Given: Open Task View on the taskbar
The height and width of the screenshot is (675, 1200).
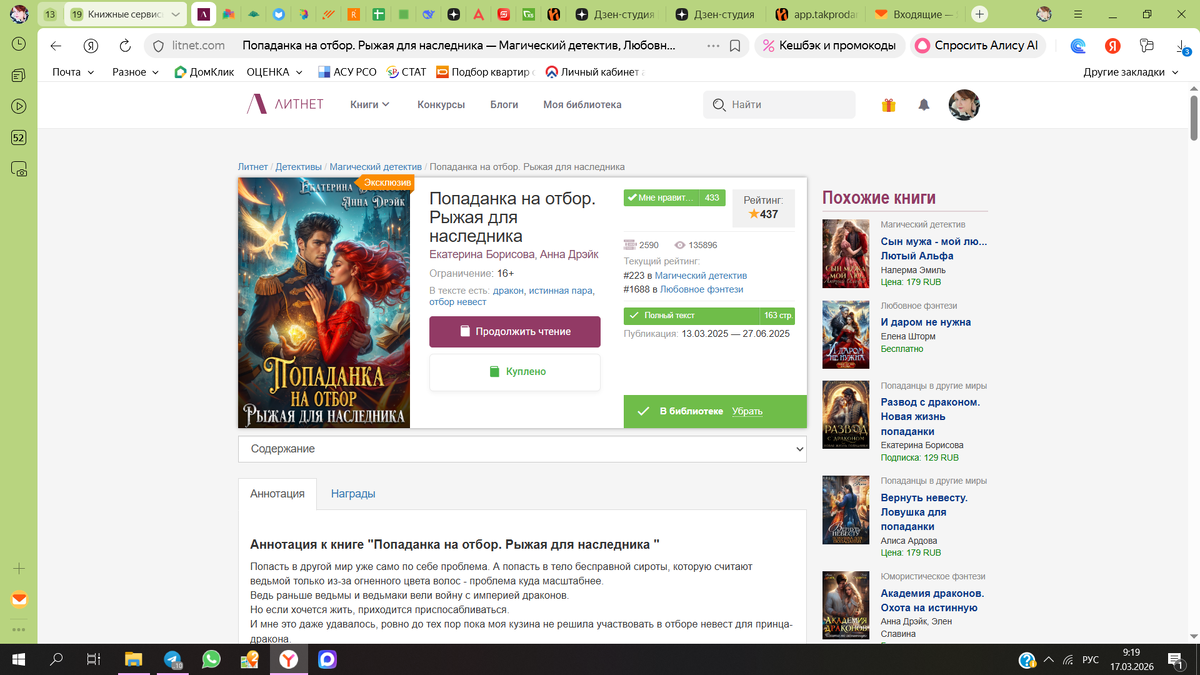Looking at the screenshot, I should [93, 660].
